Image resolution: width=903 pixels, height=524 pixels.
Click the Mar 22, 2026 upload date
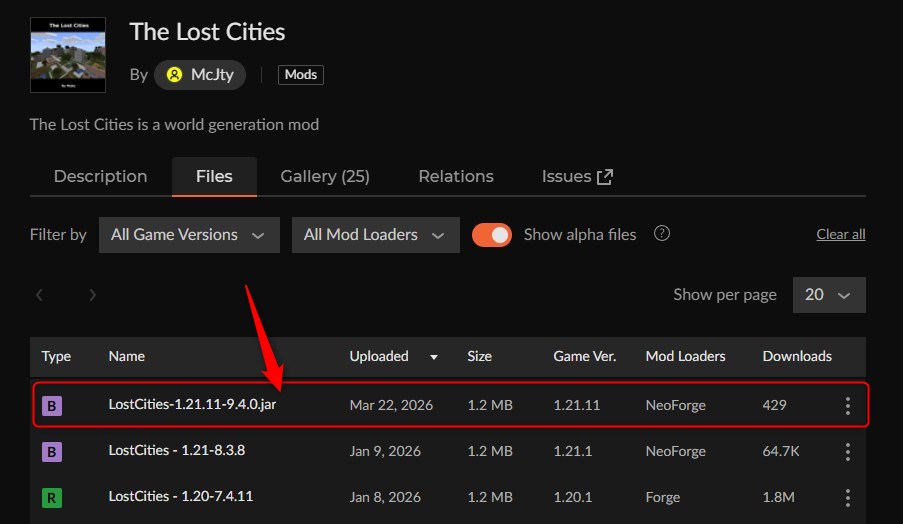click(391, 405)
